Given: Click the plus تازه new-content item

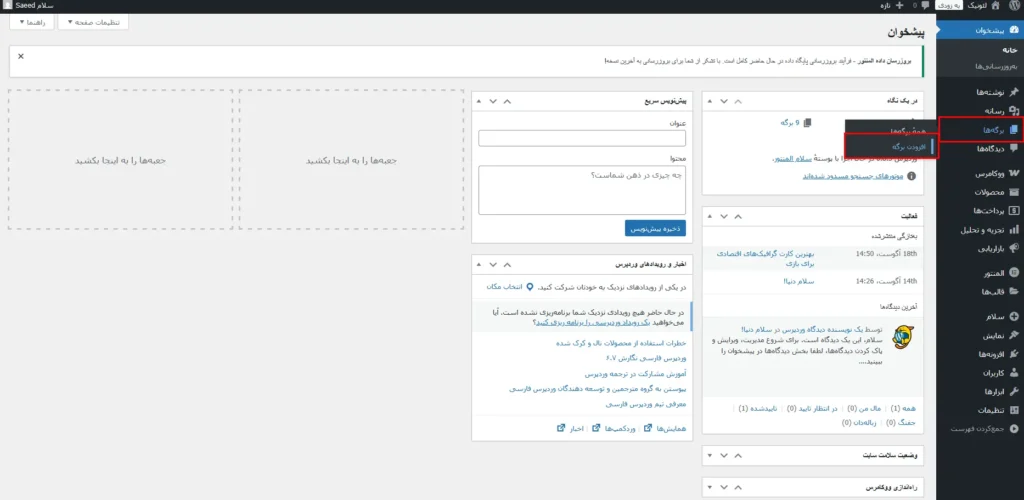Looking at the screenshot, I should 893,5.
